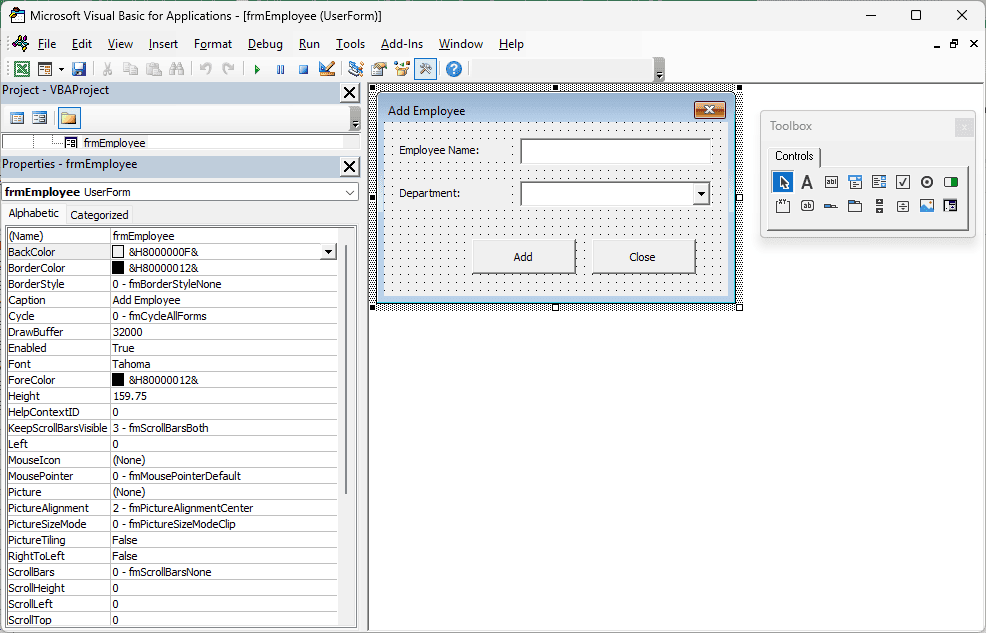Click the View Microsoft Excel toolbar icon
The width and height of the screenshot is (986, 633).
tap(22, 69)
